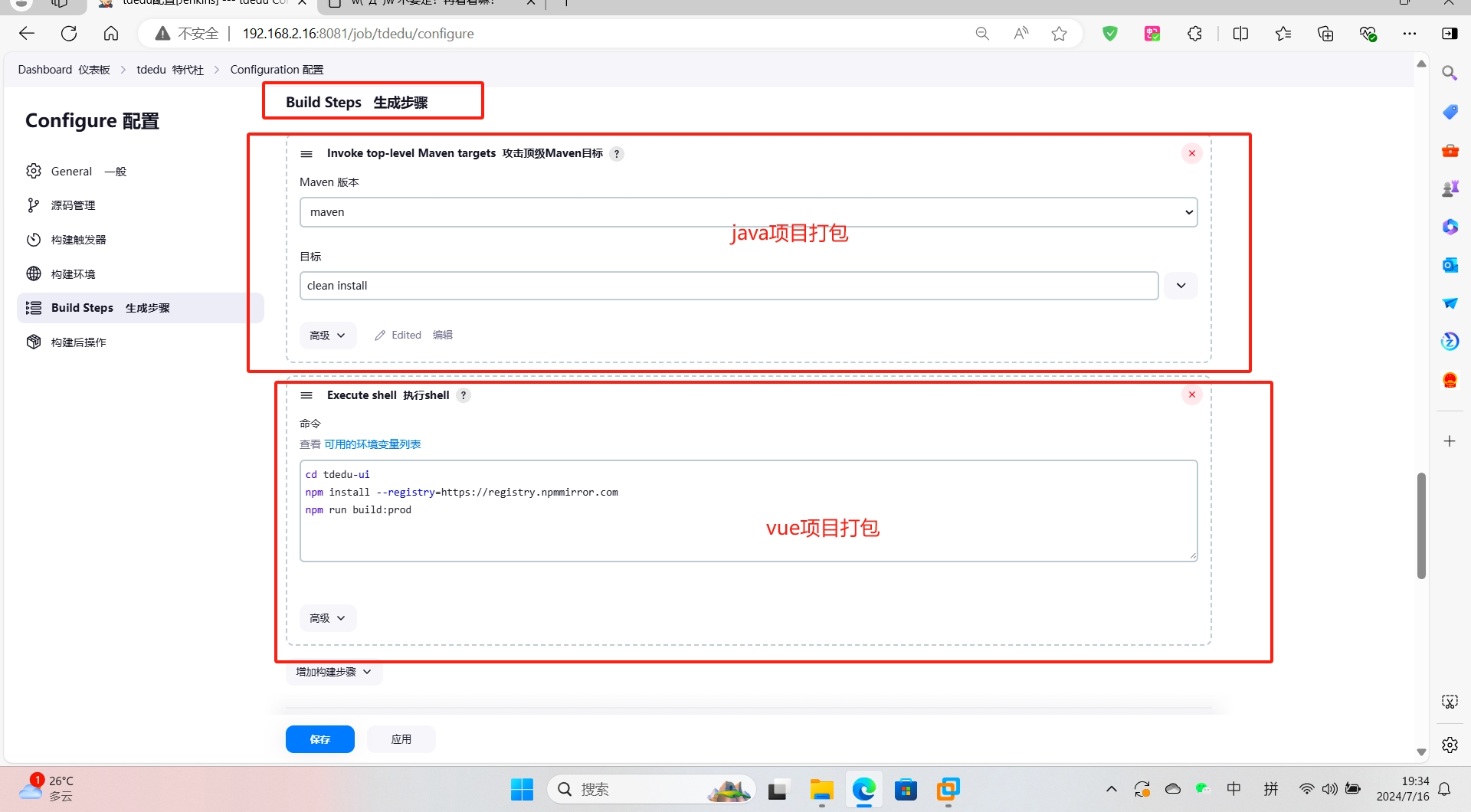
Task: Open the Dashboard breadcrumb
Action: point(64,70)
